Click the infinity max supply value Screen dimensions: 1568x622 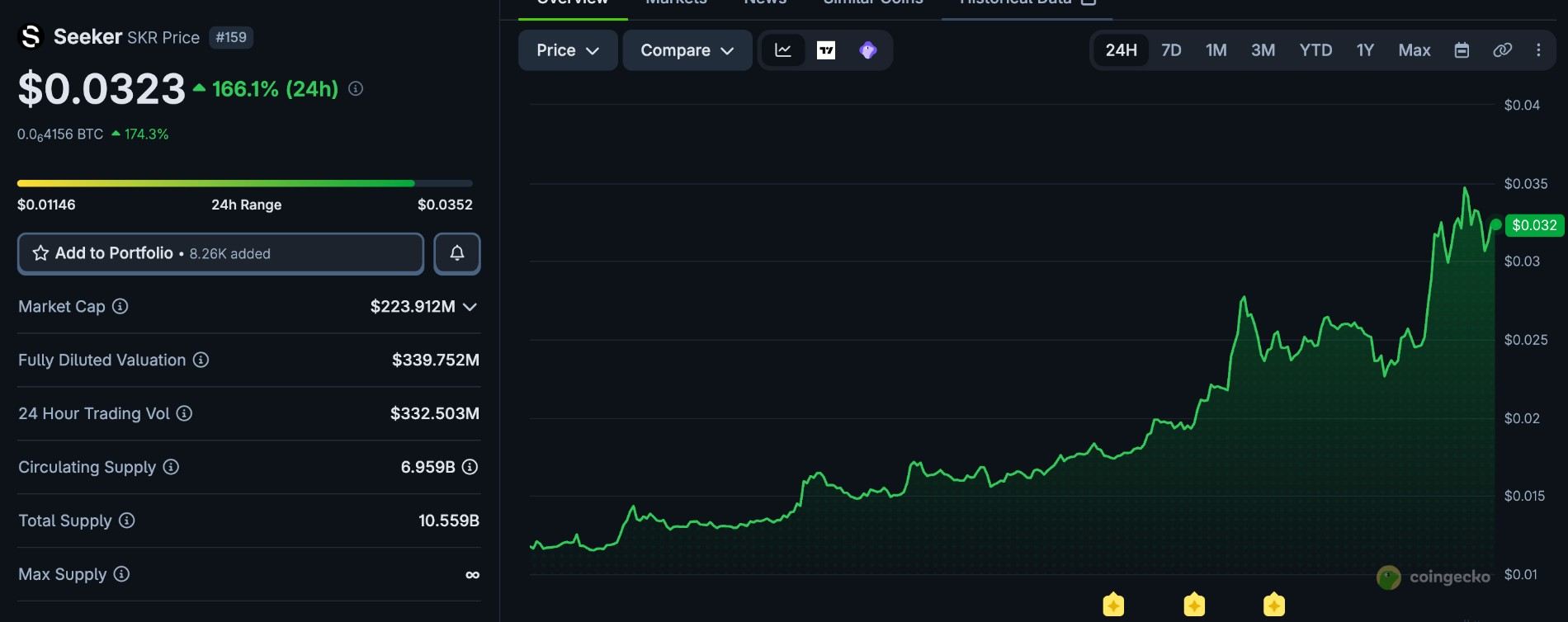[472, 575]
